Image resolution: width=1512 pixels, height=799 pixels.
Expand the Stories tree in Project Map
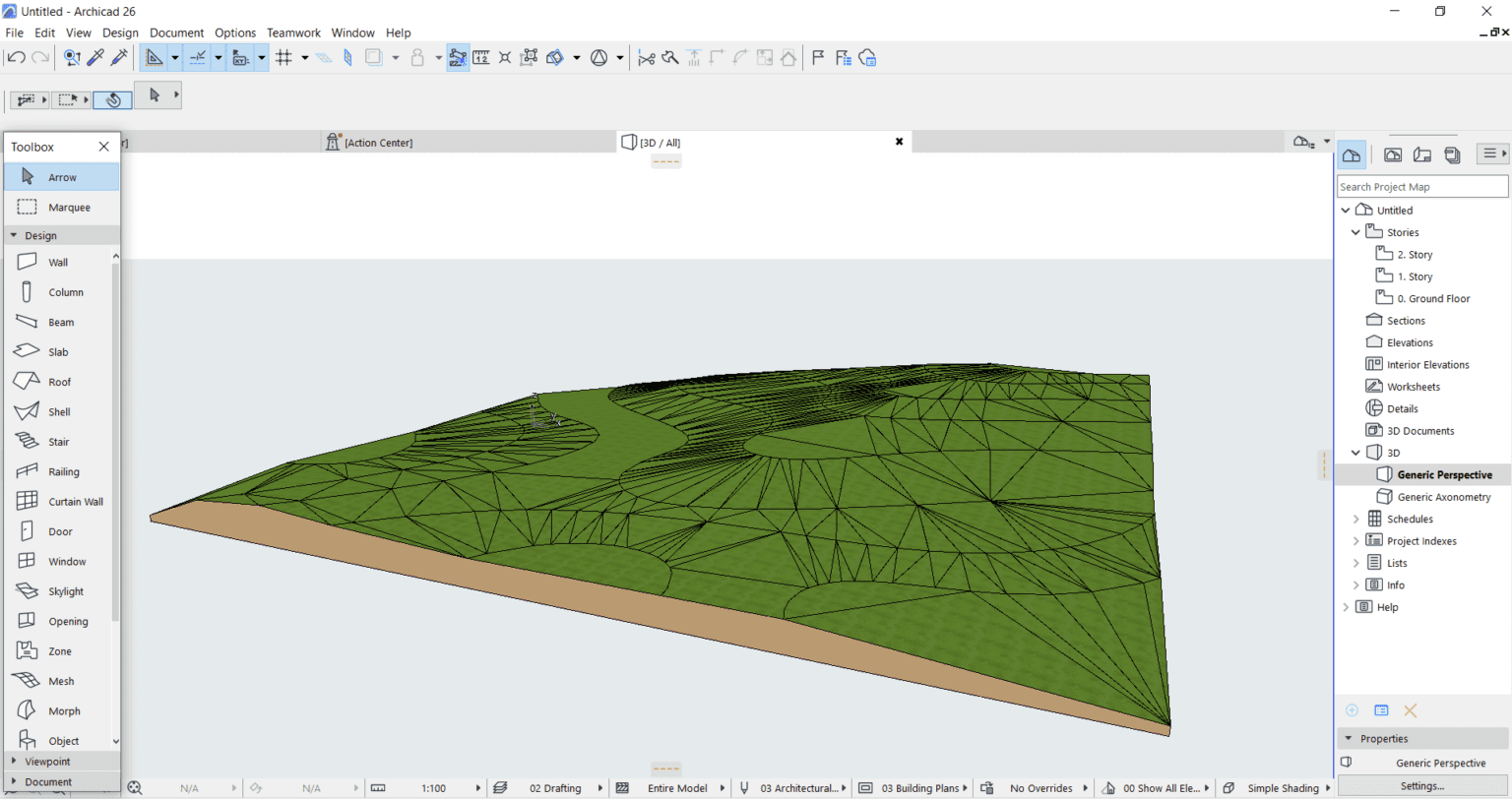[x=1355, y=231]
